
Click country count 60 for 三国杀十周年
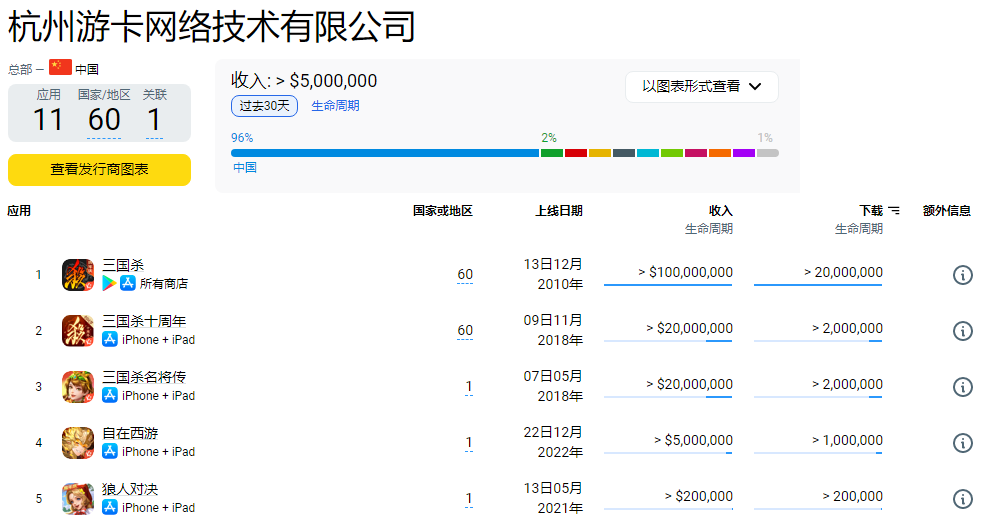click(x=465, y=330)
